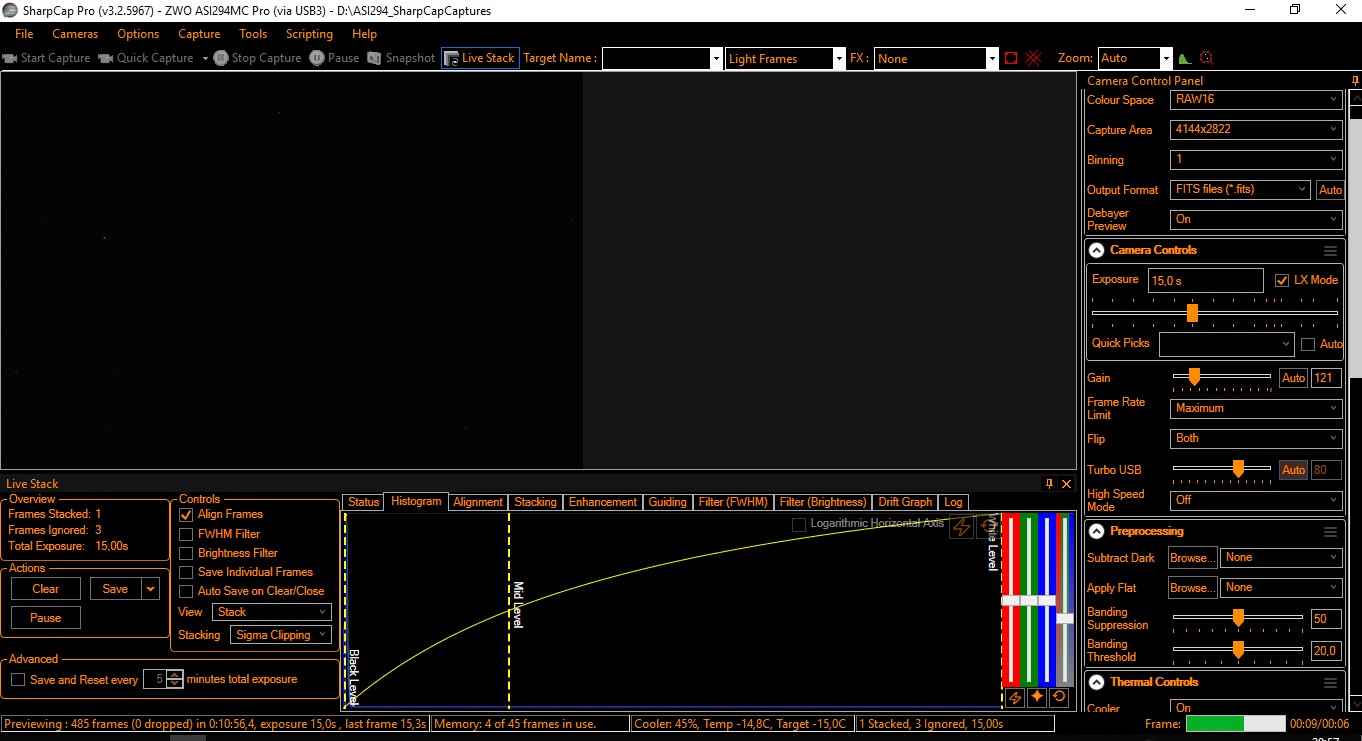This screenshot has width=1362, height=741.
Task: Open the Scripting menu
Action: pos(309,34)
